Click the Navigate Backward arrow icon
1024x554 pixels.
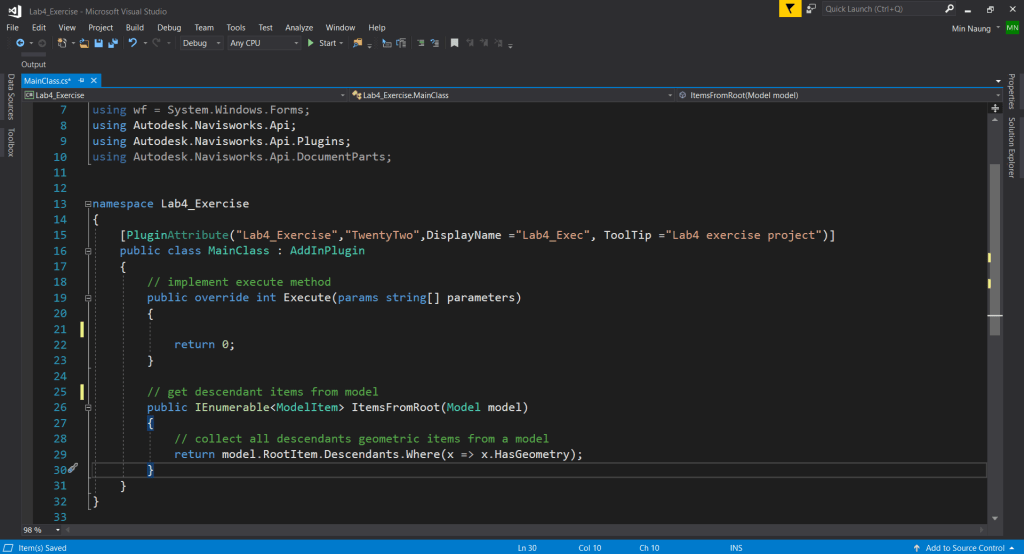pyautogui.click(x=20, y=43)
